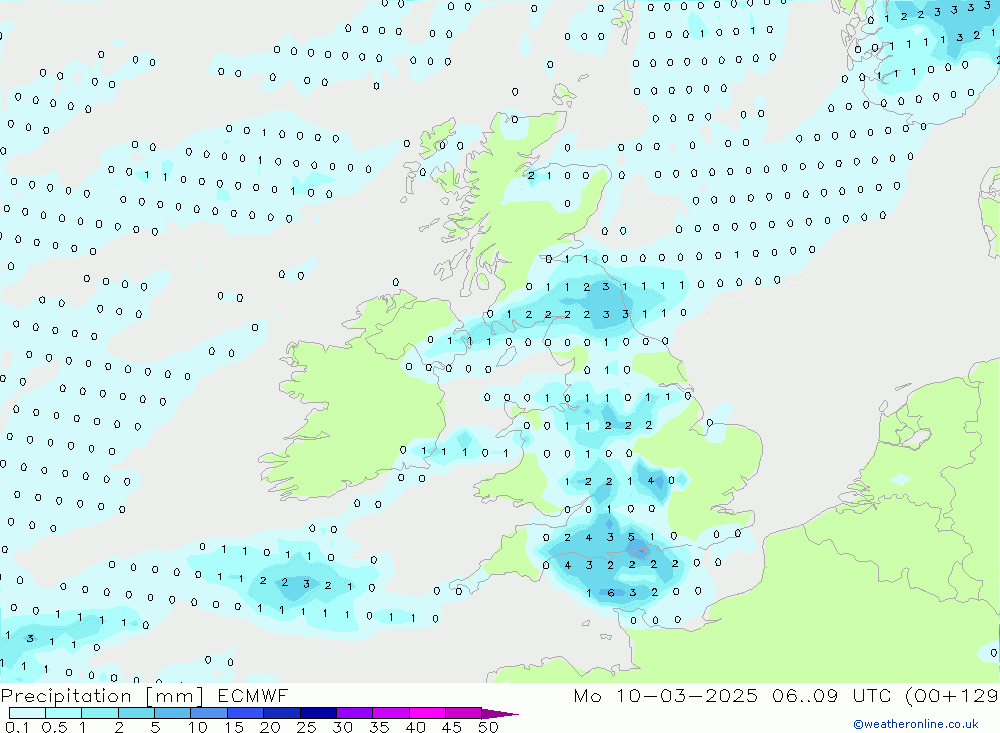Open the weatheronline.co.uk copyright link
The width and height of the screenshot is (1000, 733).
coord(916,724)
